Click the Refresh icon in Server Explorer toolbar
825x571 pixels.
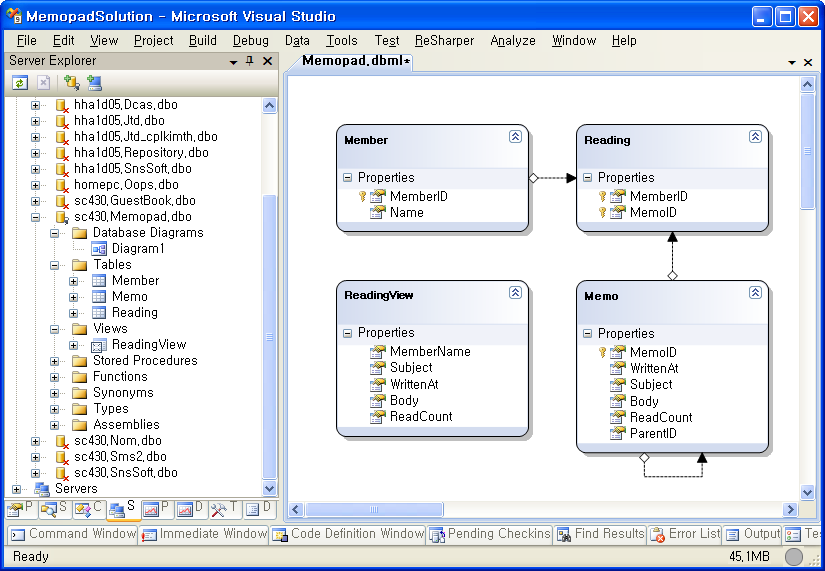point(20,83)
